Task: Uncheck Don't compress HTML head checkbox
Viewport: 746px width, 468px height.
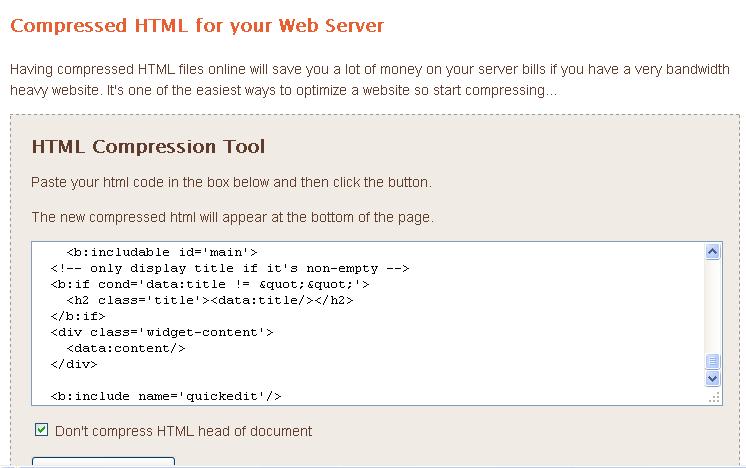Action: click(x=41, y=430)
